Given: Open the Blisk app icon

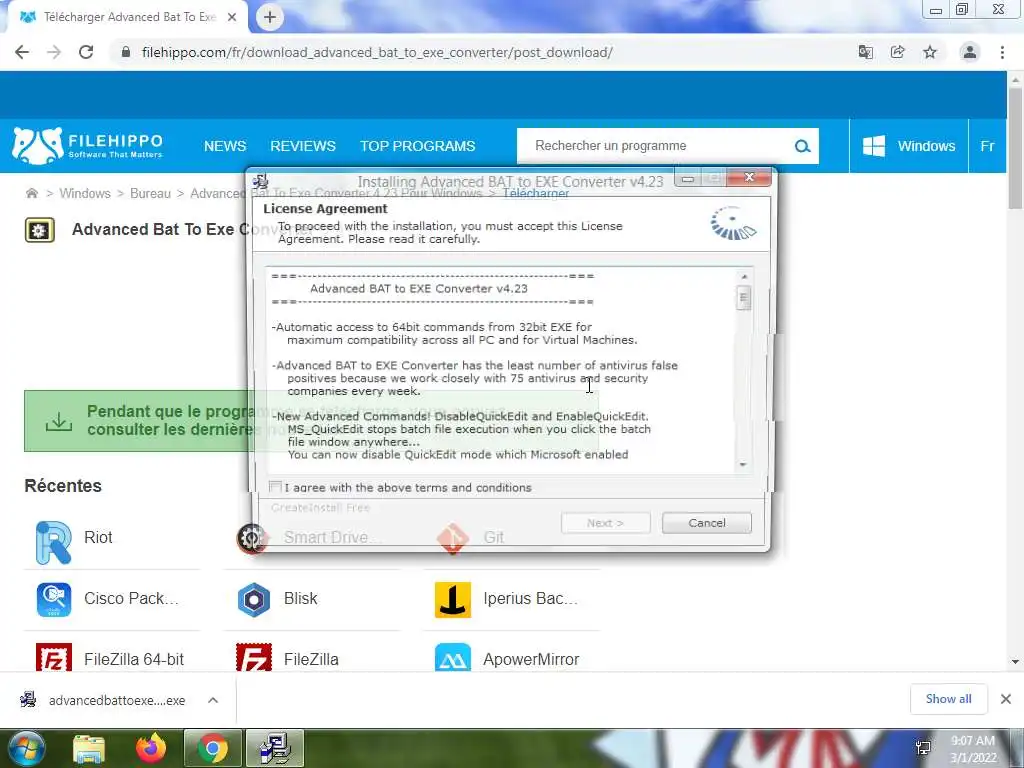Looking at the screenshot, I should click(253, 600).
